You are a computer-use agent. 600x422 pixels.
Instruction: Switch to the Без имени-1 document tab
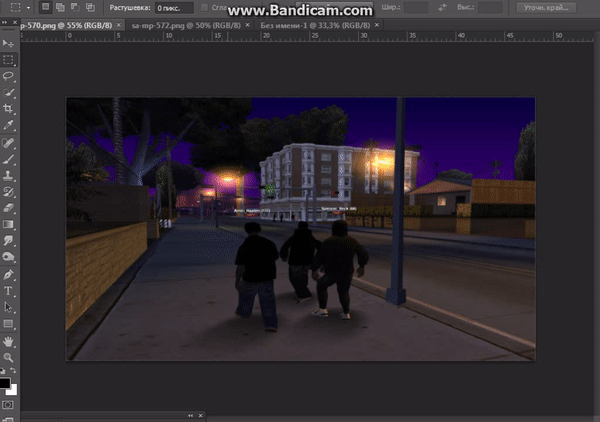tap(315, 26)
